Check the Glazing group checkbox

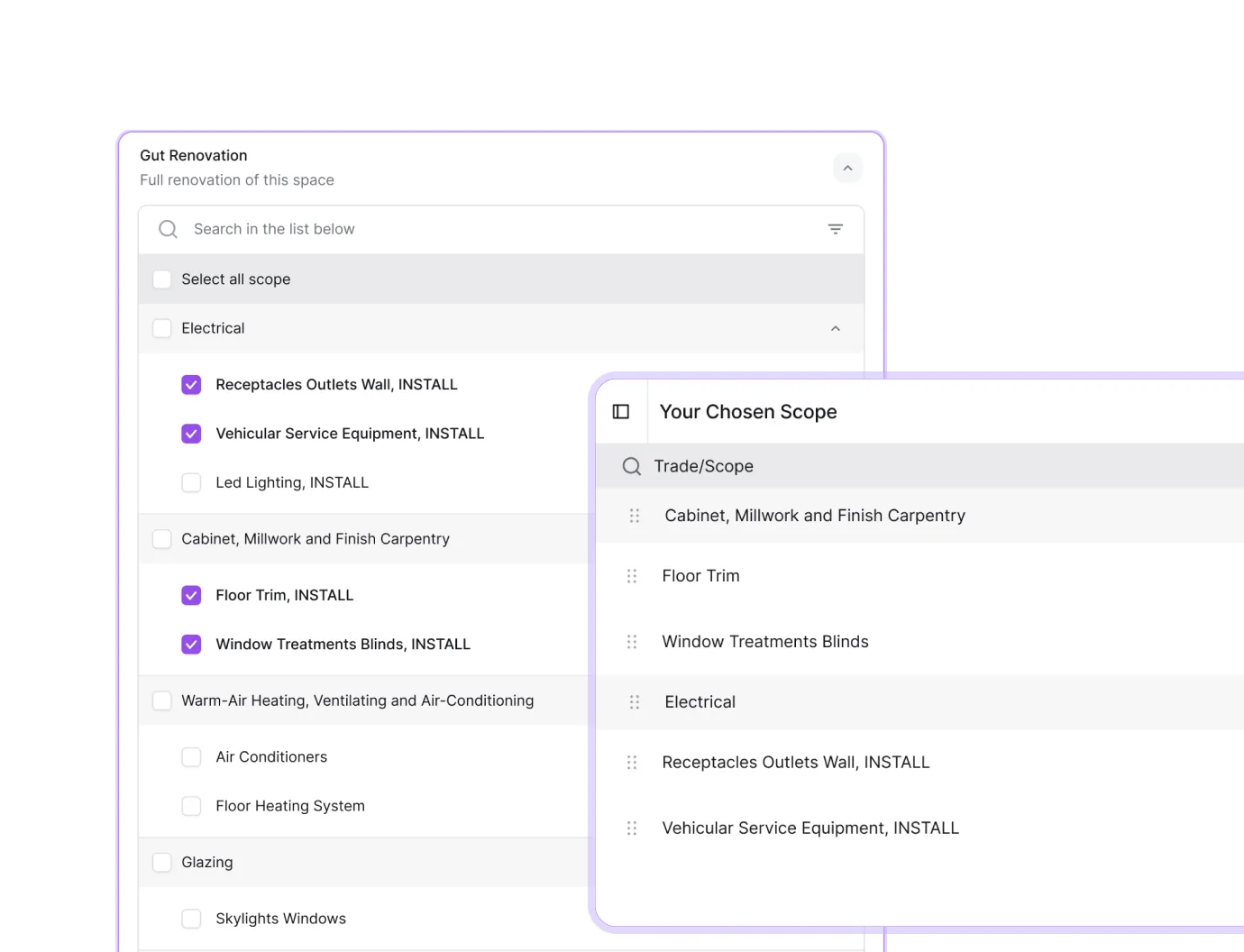pyautogui.click(x=162, y=863)
